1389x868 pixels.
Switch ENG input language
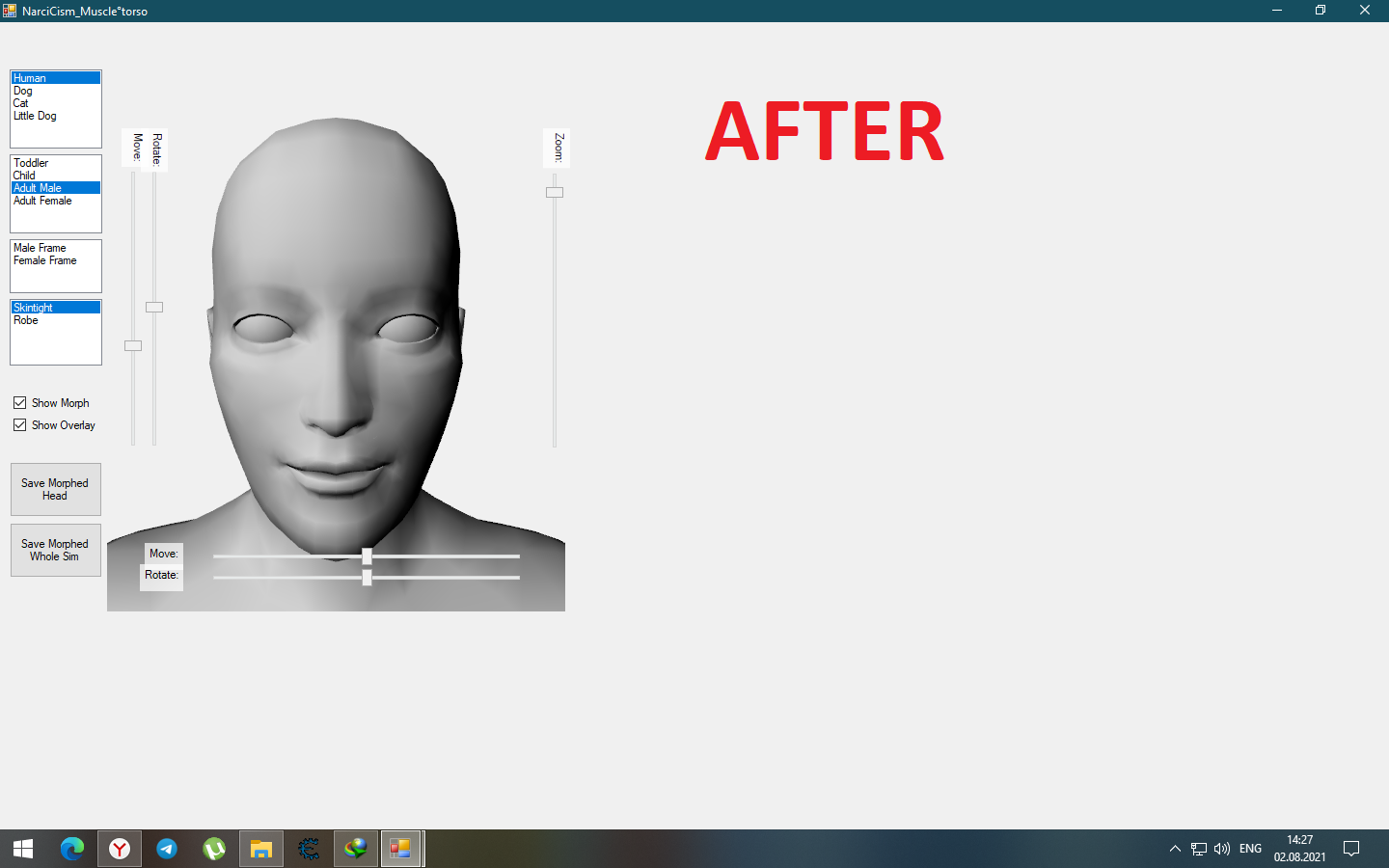tap(1250, 849)
